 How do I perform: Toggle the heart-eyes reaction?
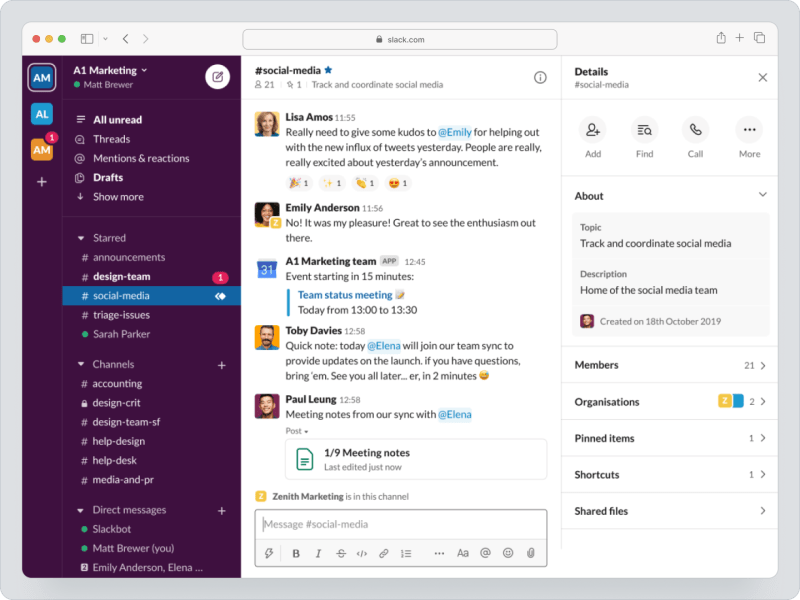pos(398,183)
